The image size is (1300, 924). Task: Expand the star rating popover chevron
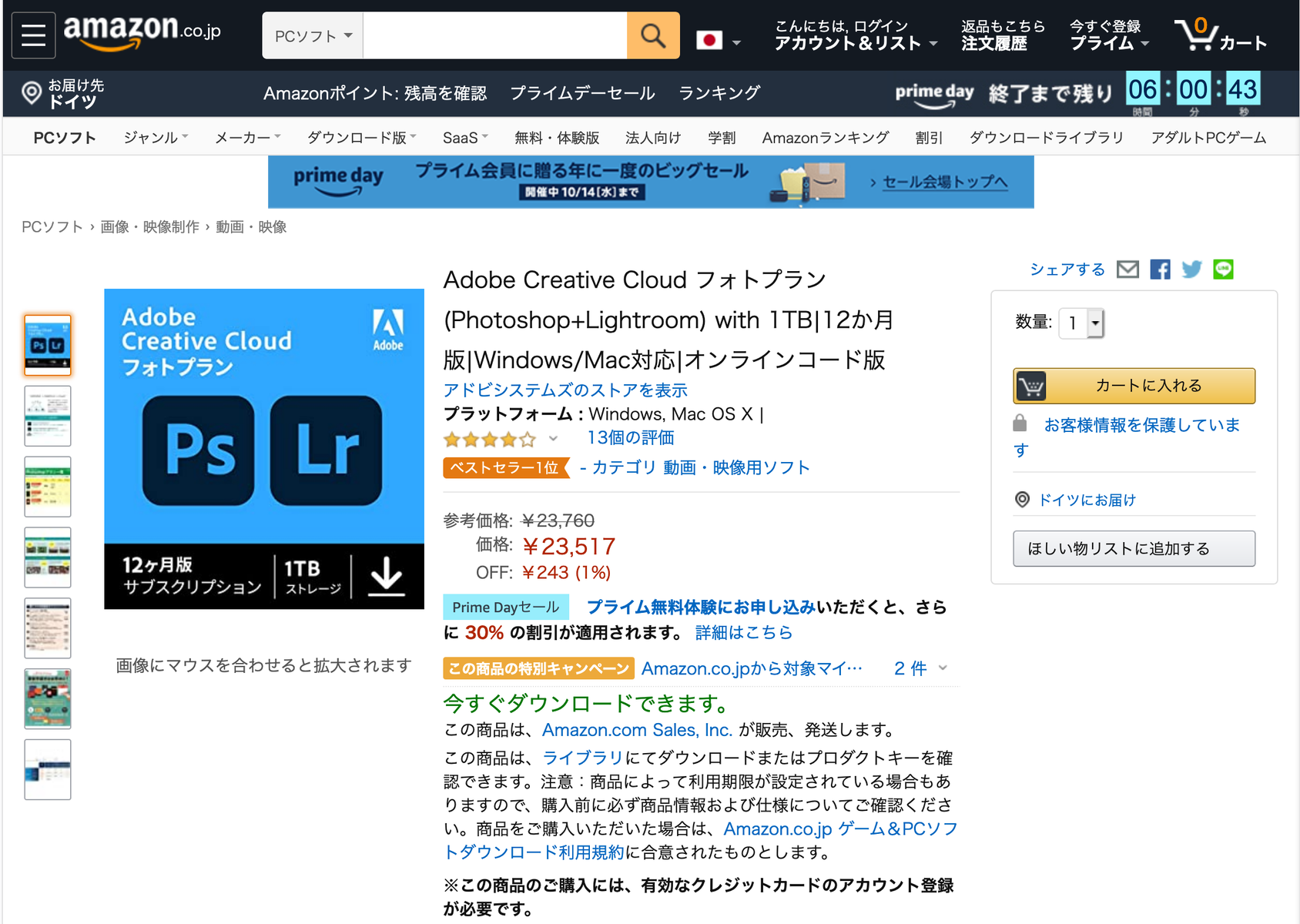[x=553, y=439]
